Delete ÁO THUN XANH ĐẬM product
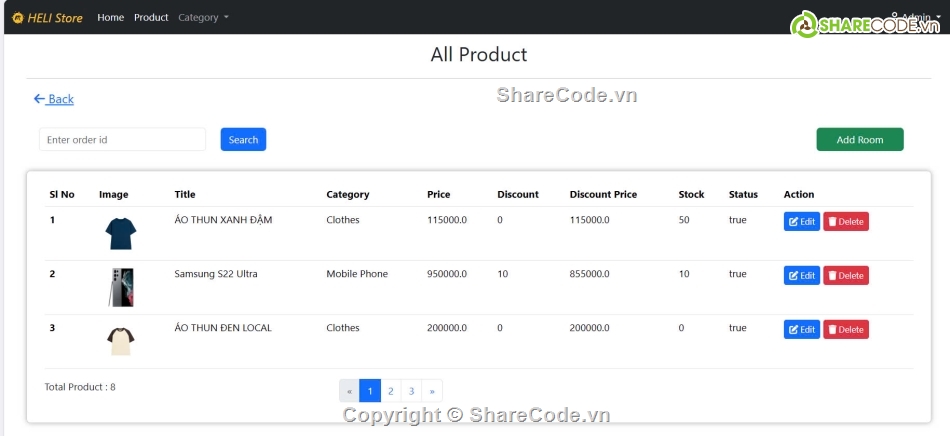The width and height of the screenshot is (950, 436). click(846, 222)
